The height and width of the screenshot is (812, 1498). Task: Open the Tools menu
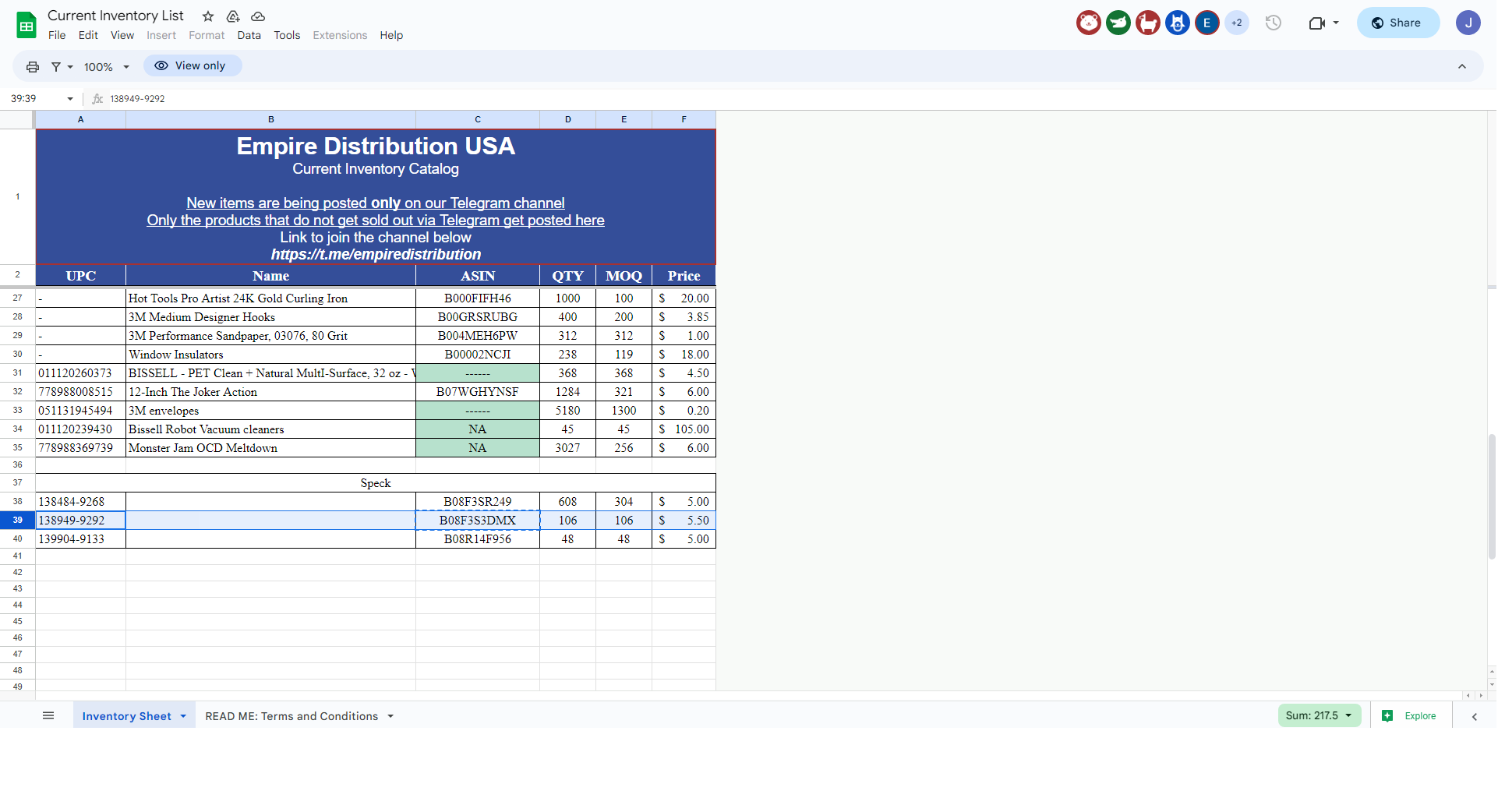(x=287, y=35)
